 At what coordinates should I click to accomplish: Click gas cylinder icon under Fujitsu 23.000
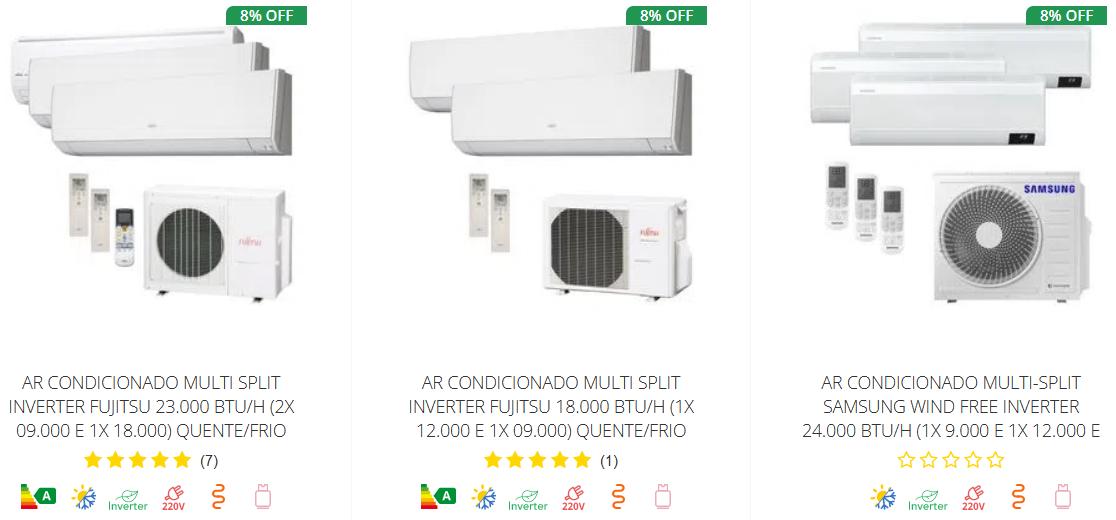263,497
